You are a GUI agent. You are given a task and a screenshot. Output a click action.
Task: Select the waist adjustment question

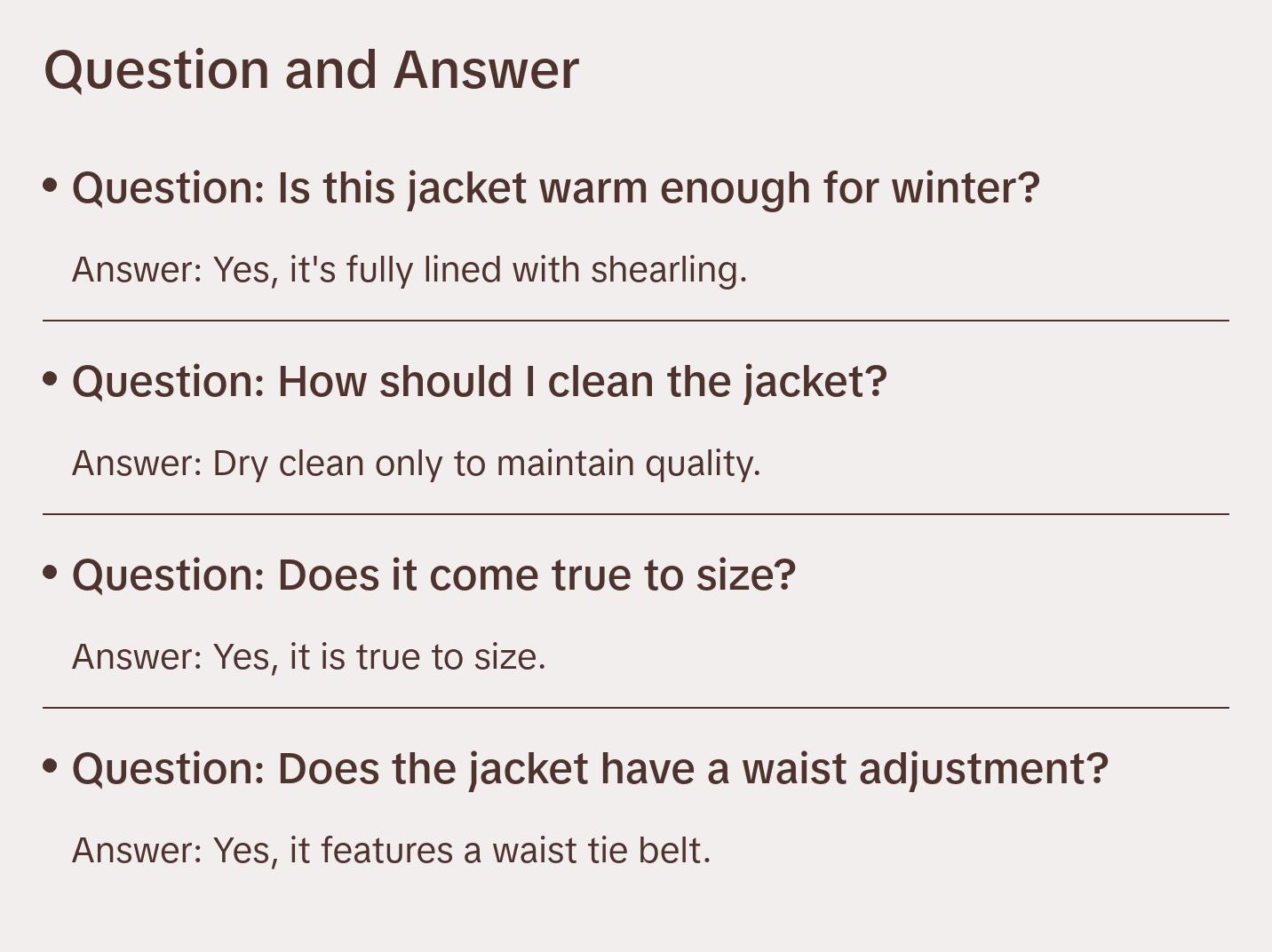(x=590, y=769)
